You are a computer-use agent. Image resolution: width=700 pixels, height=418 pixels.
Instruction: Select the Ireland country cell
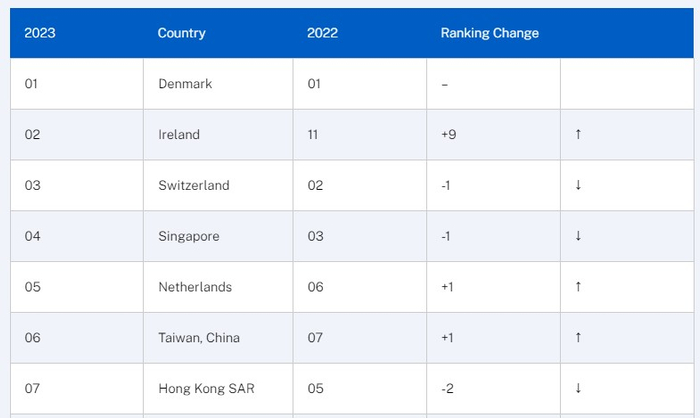[x=179, y=135]
